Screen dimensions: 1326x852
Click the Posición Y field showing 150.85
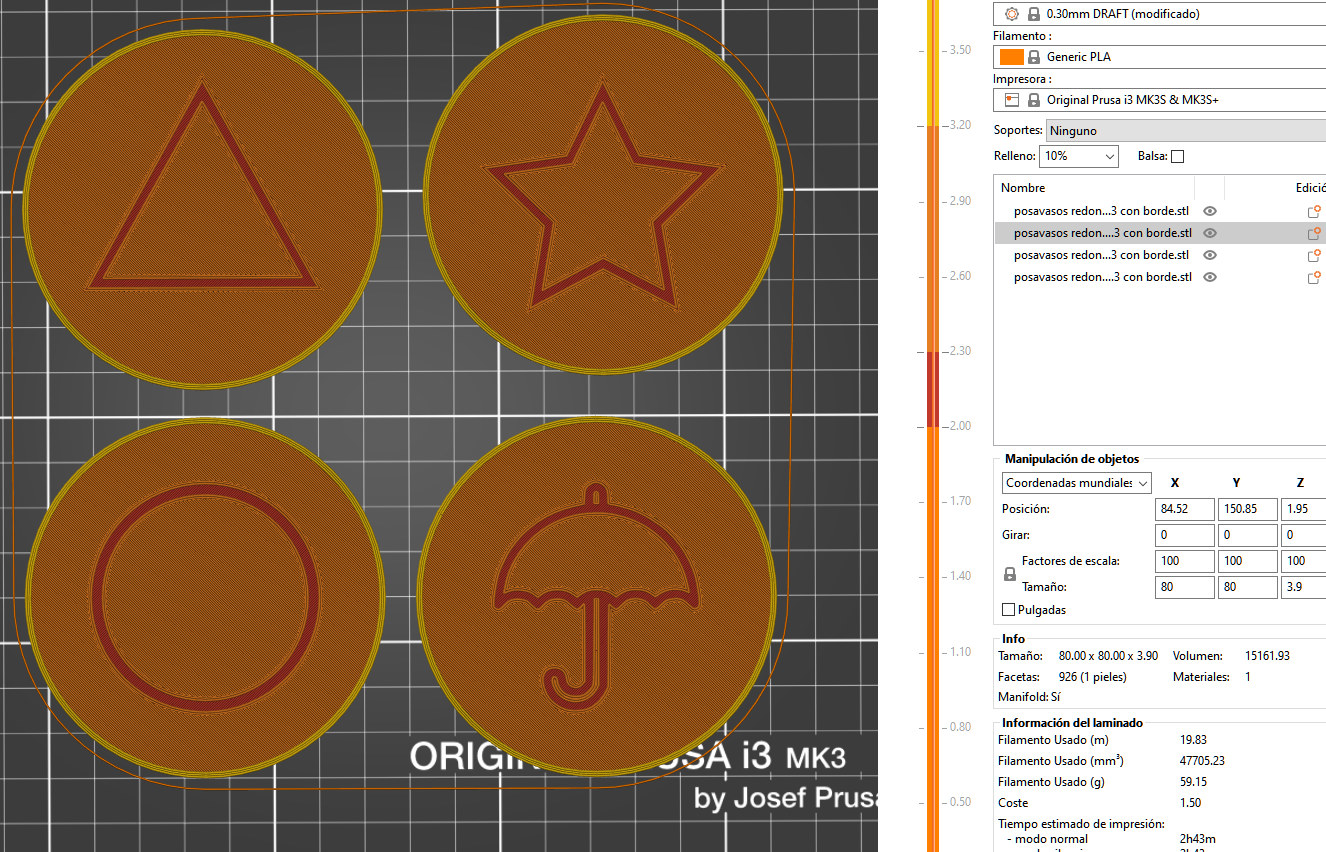tap(1248, 509)
